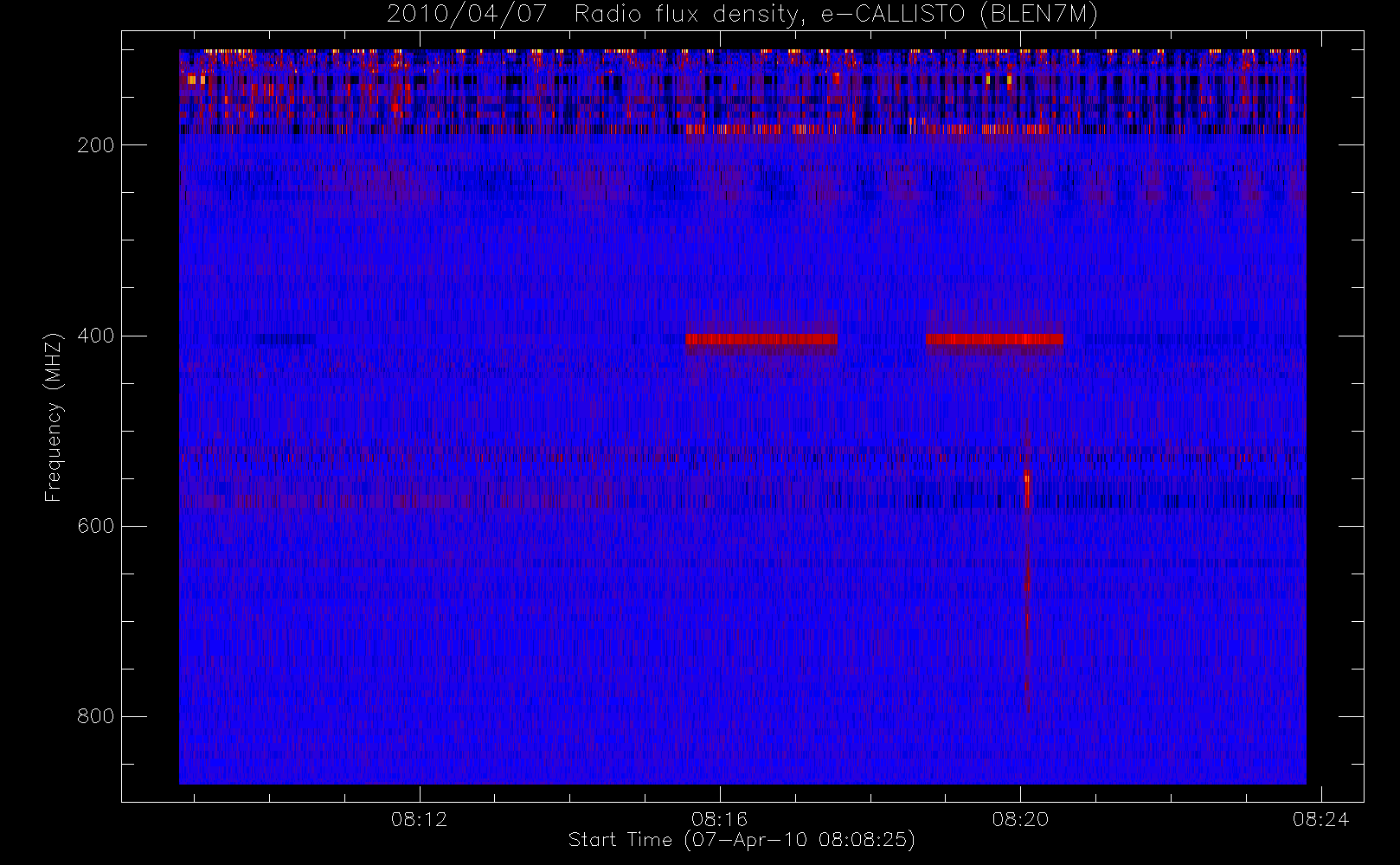
Task: Click the 08:20 time tick label
Action: (1021, 819)
